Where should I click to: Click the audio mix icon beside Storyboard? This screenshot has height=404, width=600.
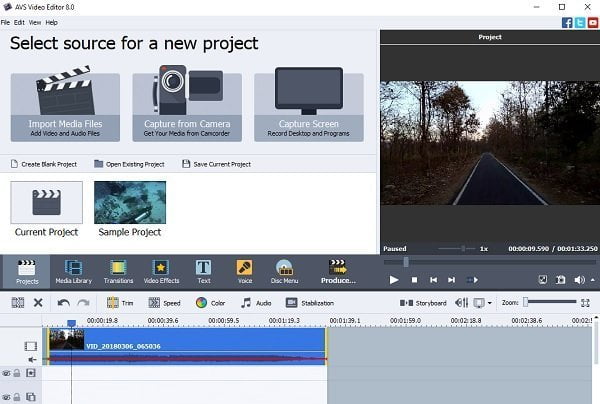pos(461,303)
